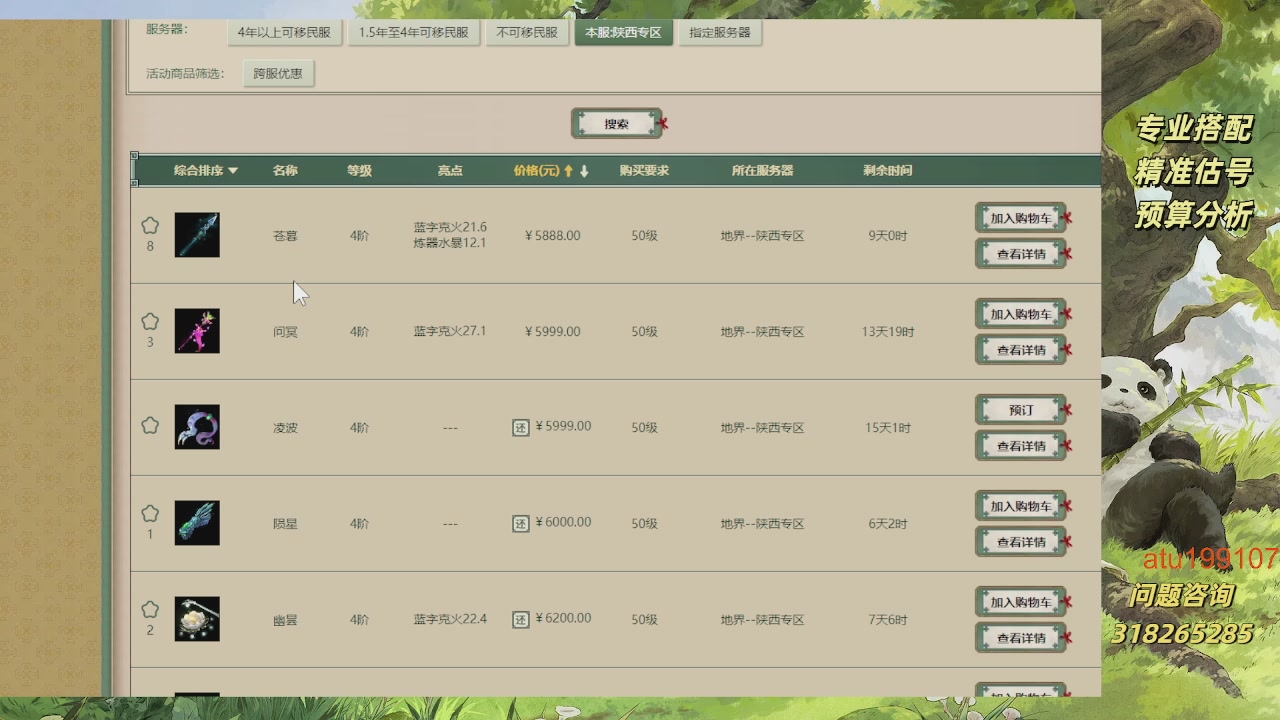1280x720 pixels.
Task: Favorite the 陨星 item with star icon
Action: (150, 514)
